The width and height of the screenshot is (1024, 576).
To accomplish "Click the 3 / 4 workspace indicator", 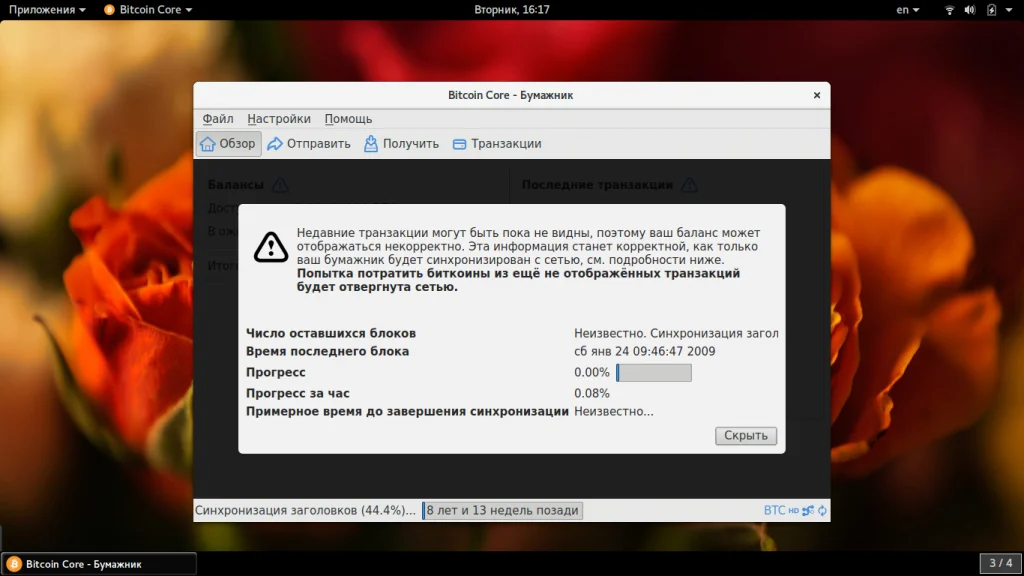I will point(1000,563).
